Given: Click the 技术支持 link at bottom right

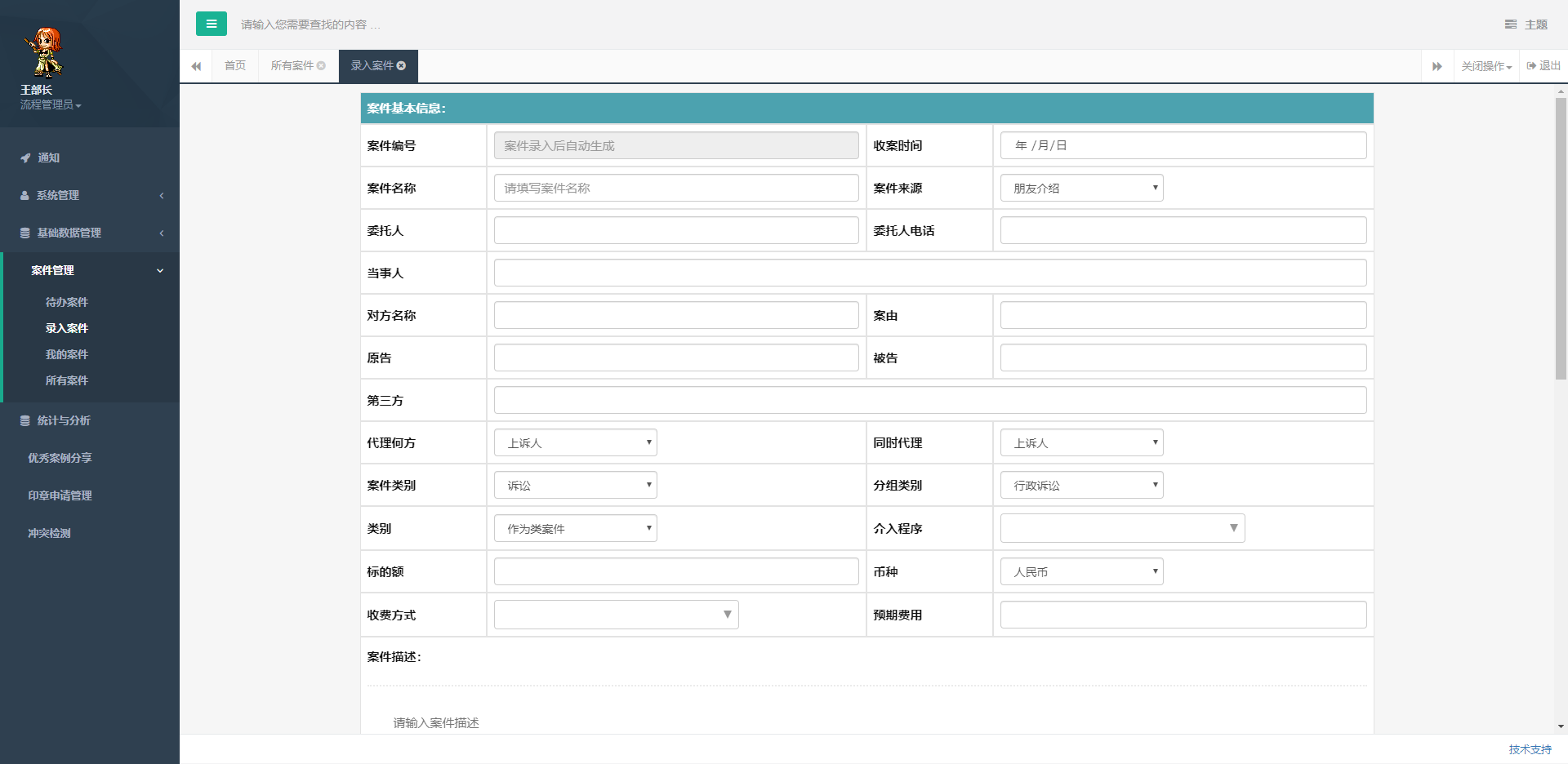Looking at the screenshot, I should 1529,747.
